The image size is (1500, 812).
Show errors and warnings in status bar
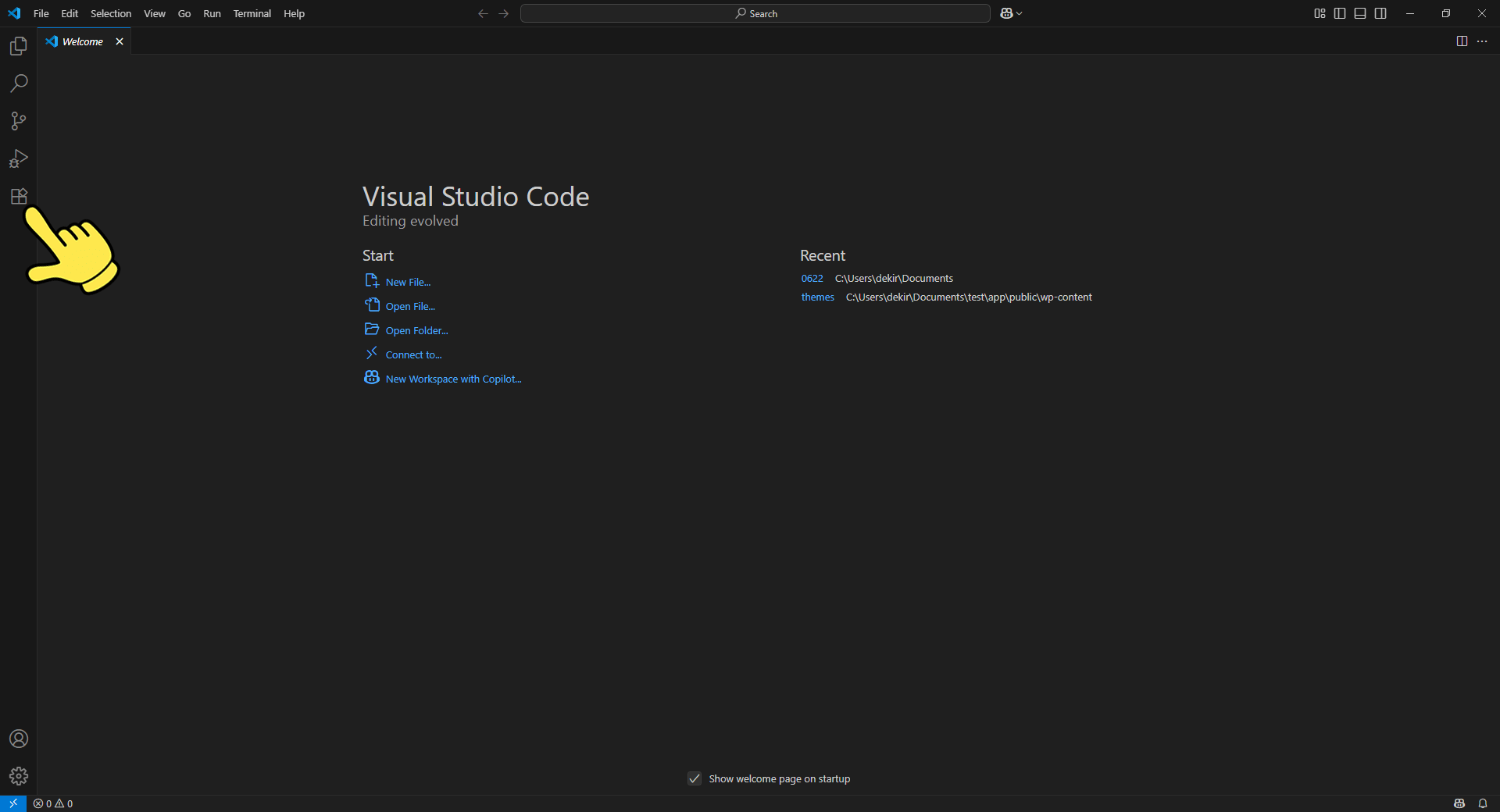coord(53,803)
